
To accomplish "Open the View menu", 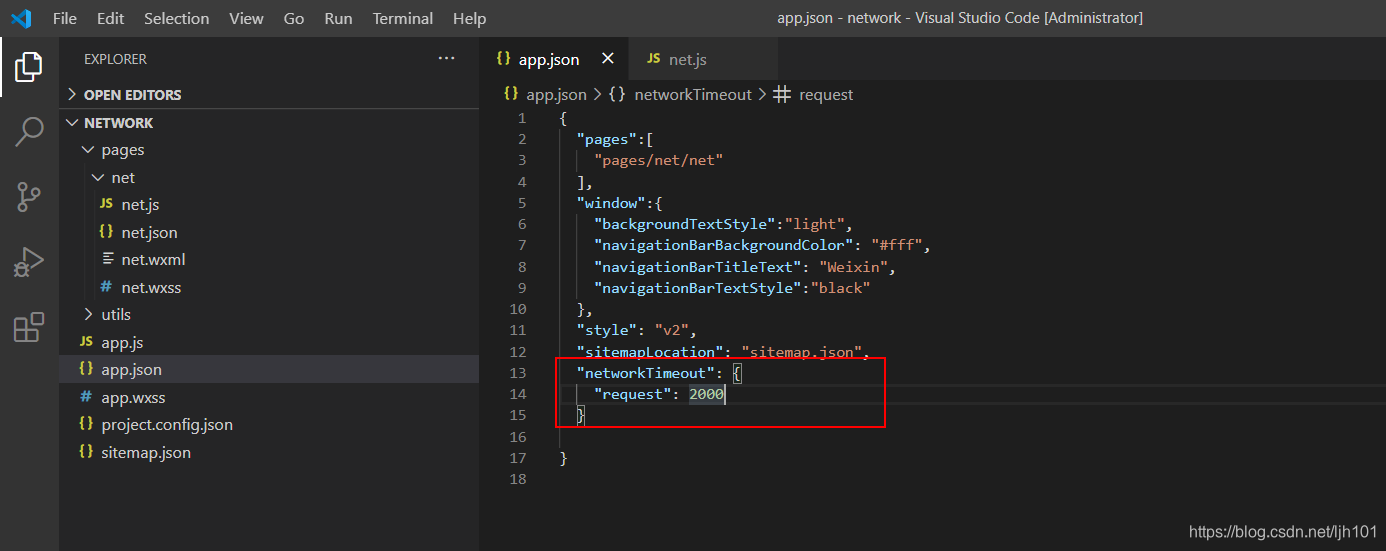I will 246,18.
